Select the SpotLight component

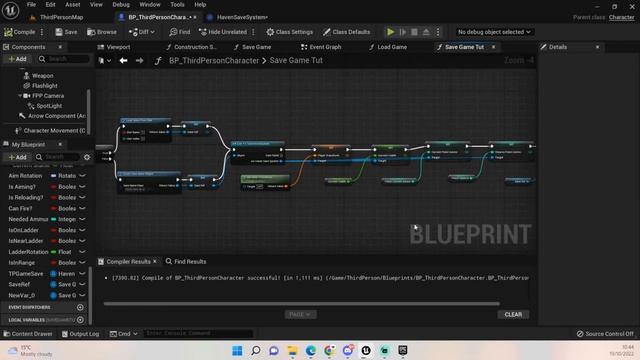(x=49, y=106)
